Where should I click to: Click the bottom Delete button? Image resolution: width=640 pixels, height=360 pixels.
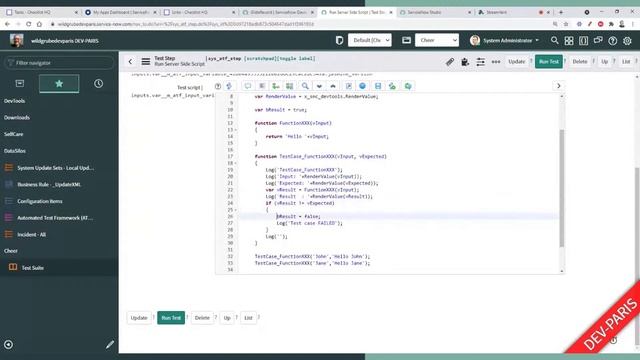tap(202, 318)
